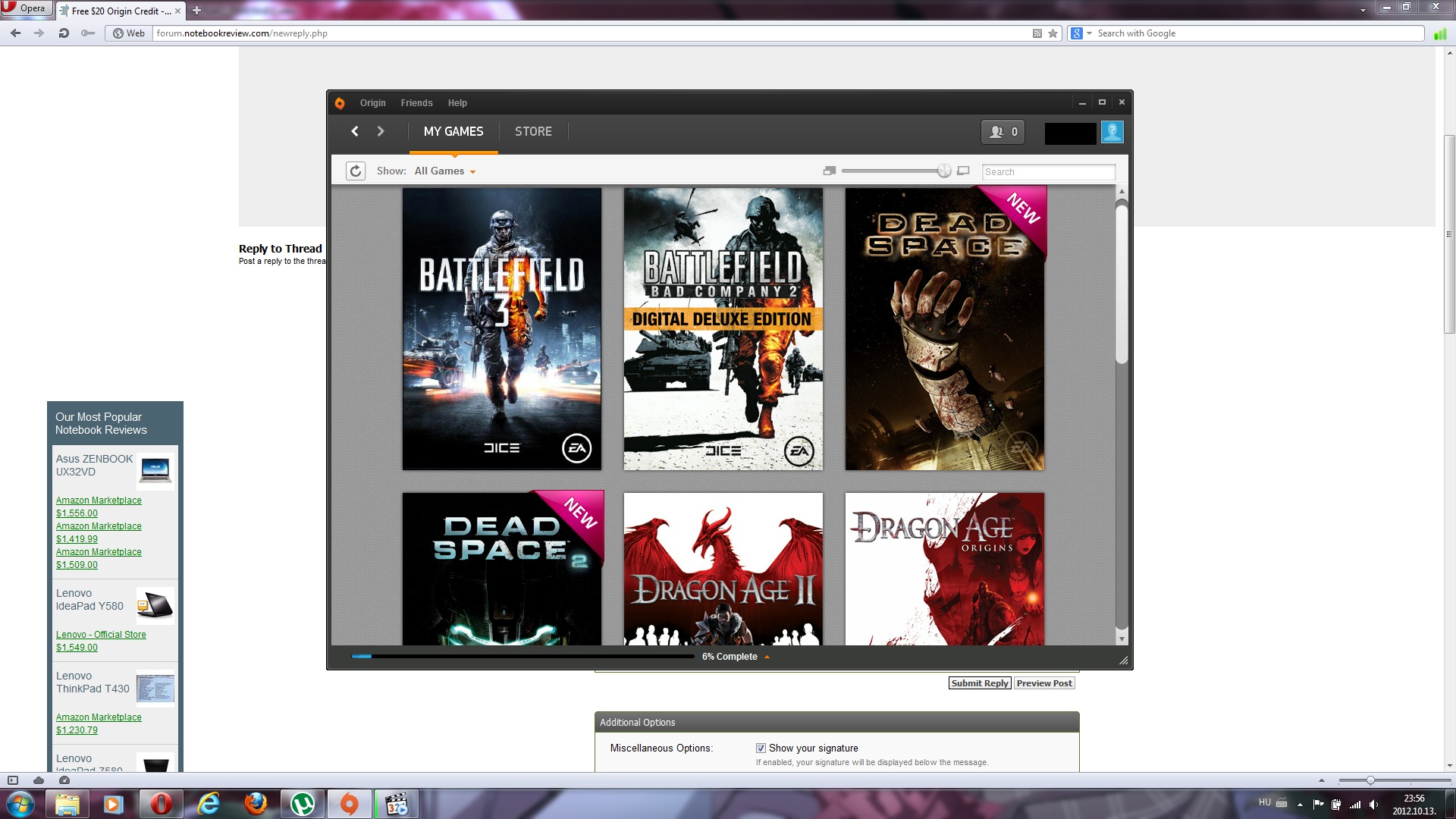The height and width of the screenshot is (819, 1456).
Task: Open Amazon Marketplace $1,556.00 link
Action: [x=99, y=507]
